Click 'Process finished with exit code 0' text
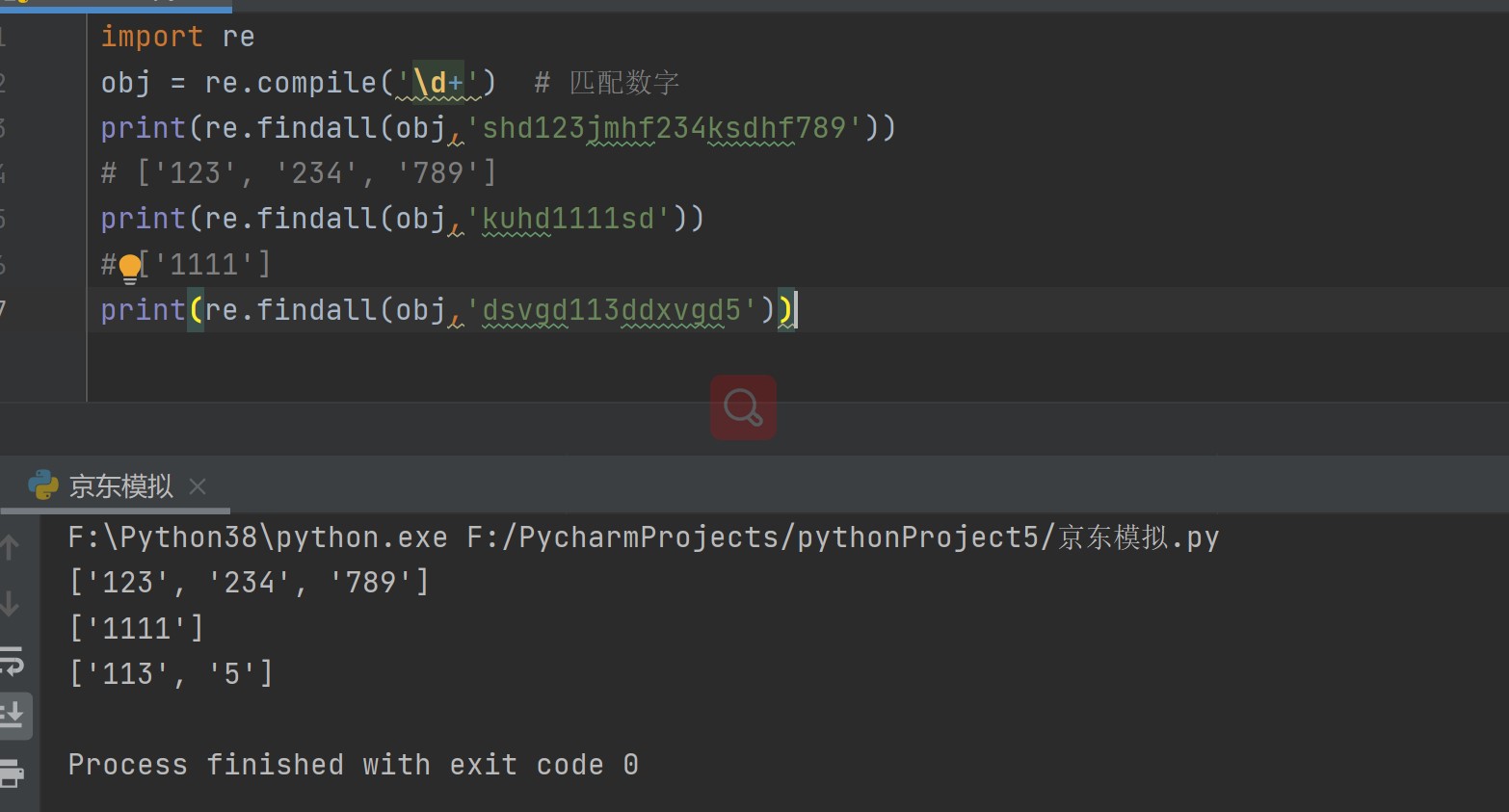 [x=353, y=765]
